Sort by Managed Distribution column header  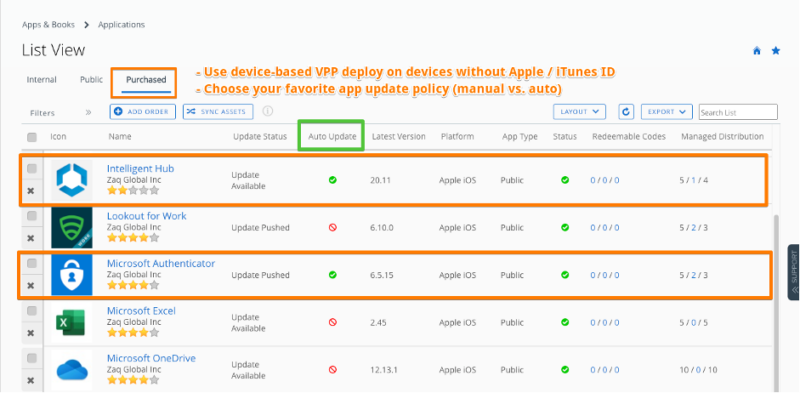coord(722,137)
